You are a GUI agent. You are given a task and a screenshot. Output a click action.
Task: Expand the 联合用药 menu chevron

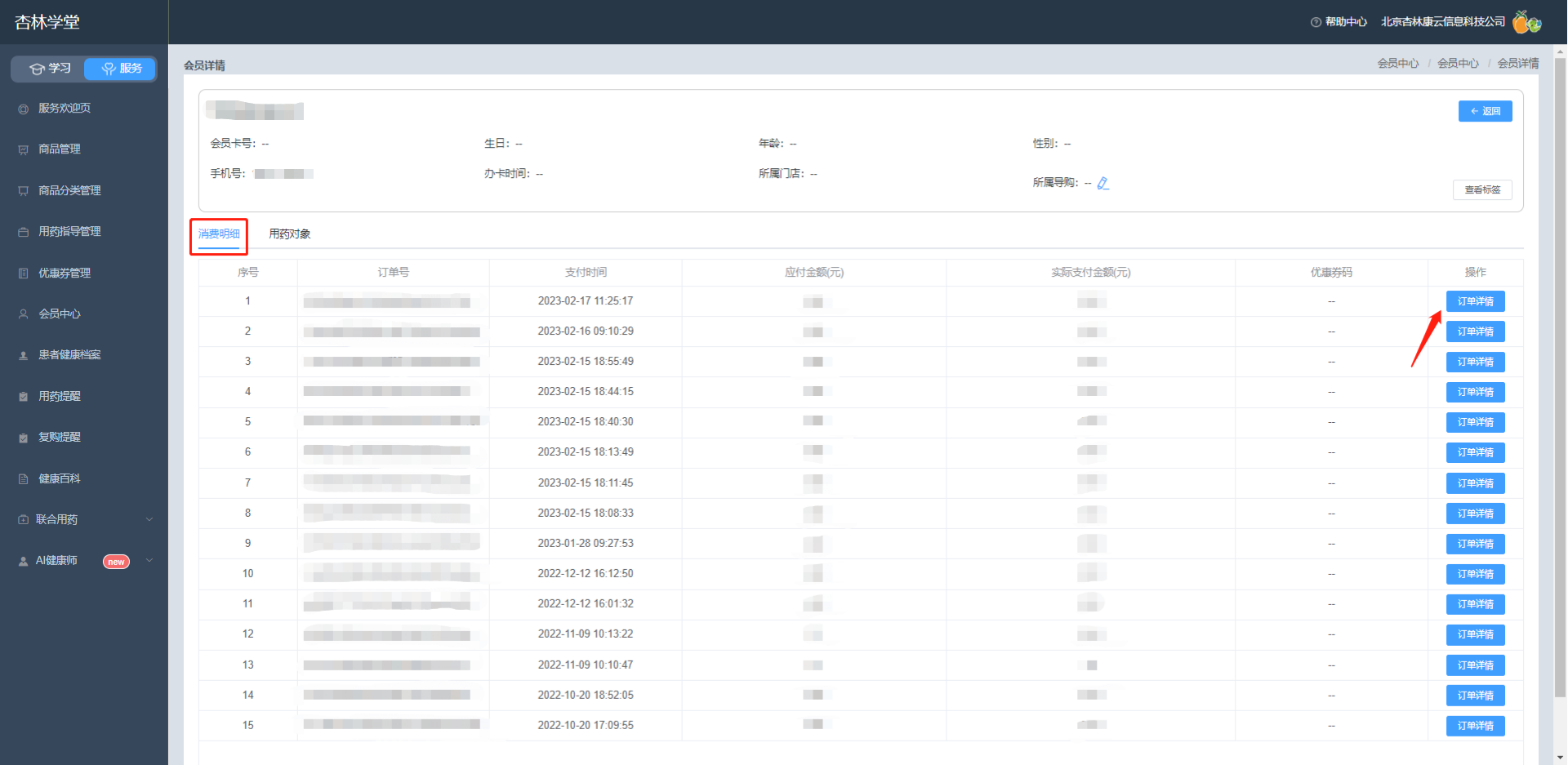tap(149, 520)
